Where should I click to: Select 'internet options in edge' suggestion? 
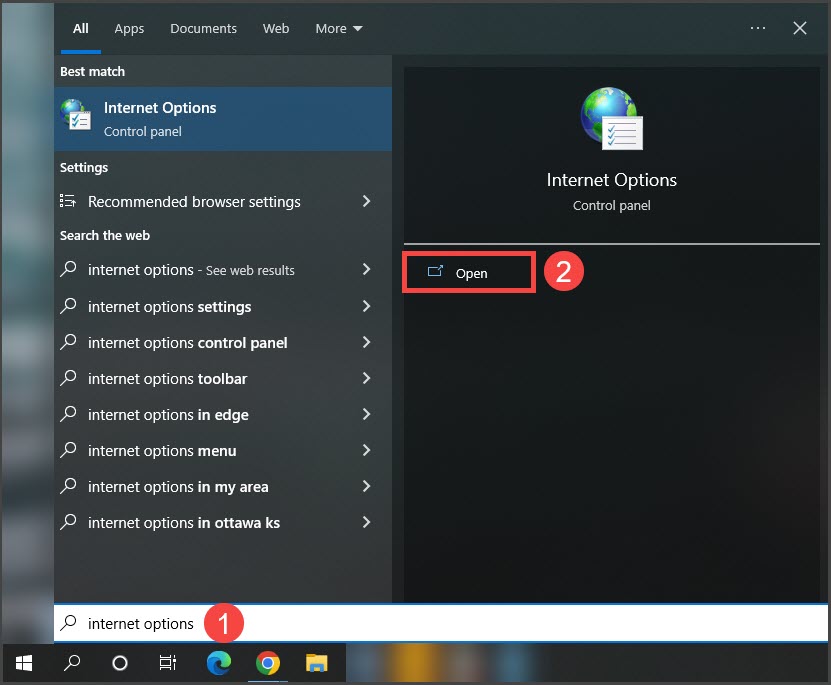pyautogui.click(x=223, y=414)
